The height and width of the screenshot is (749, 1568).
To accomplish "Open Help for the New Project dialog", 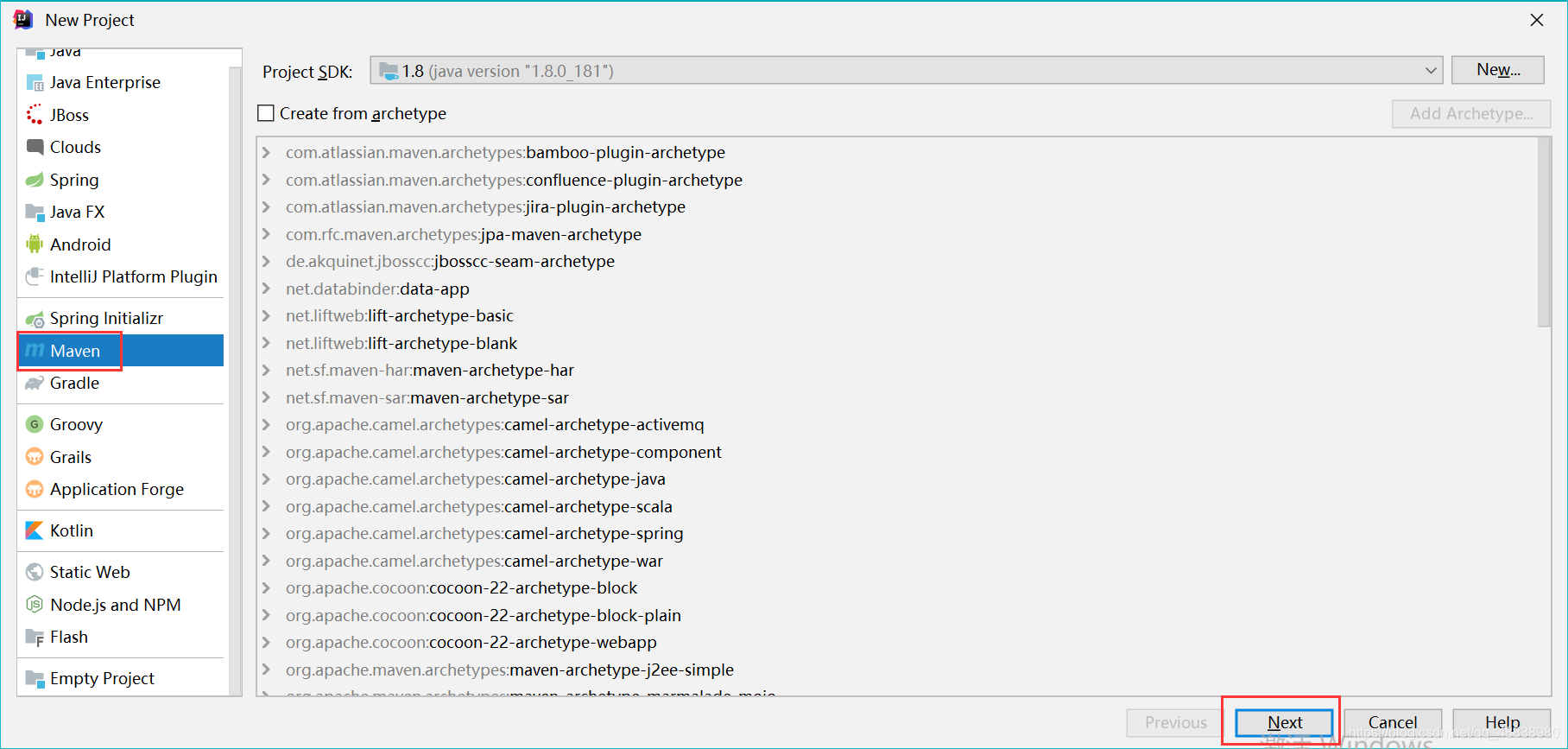I will coord(1502,722).
